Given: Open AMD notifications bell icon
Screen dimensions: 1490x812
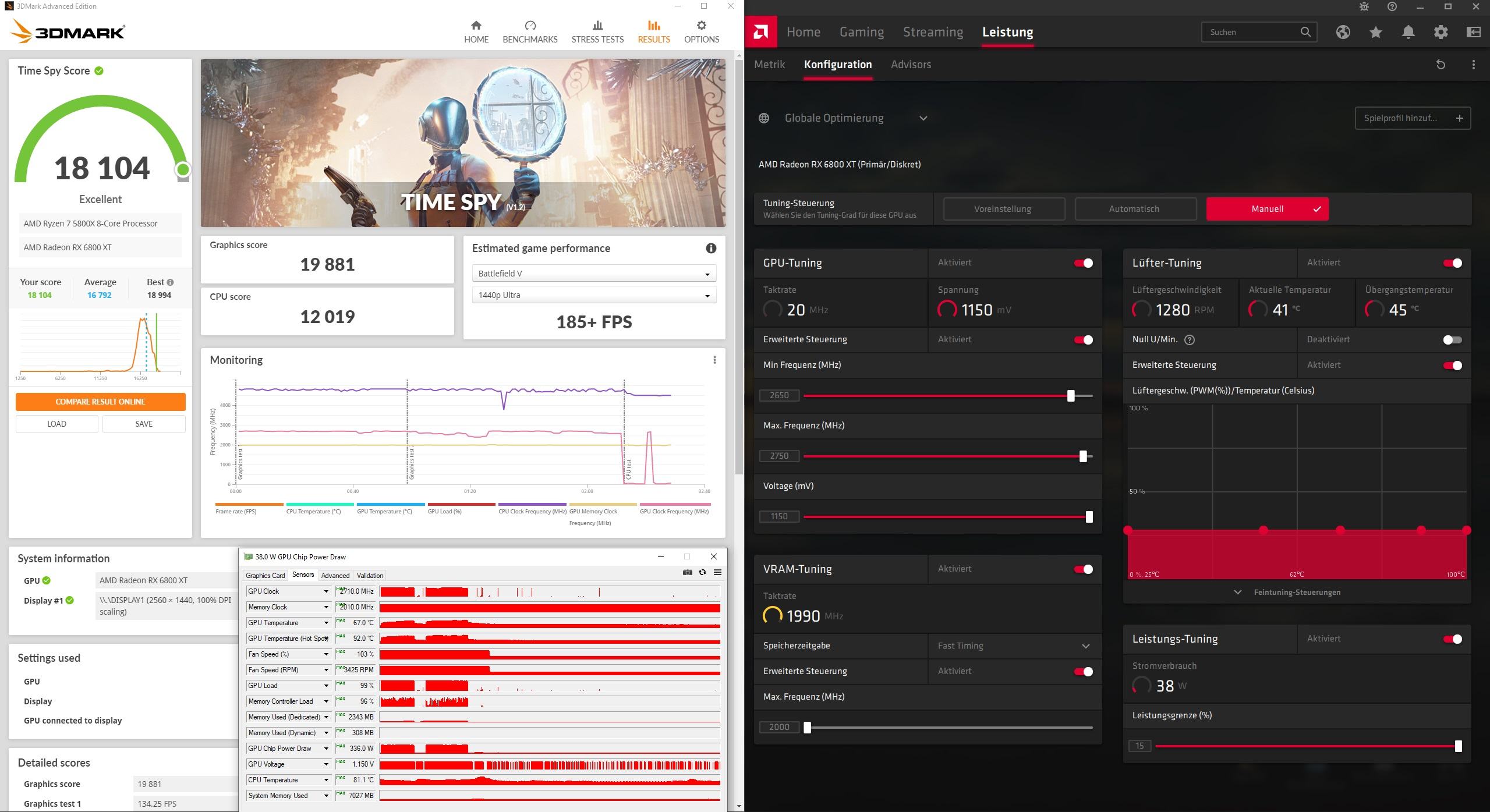Looking at the screenshot, I should pos(1408,32).
